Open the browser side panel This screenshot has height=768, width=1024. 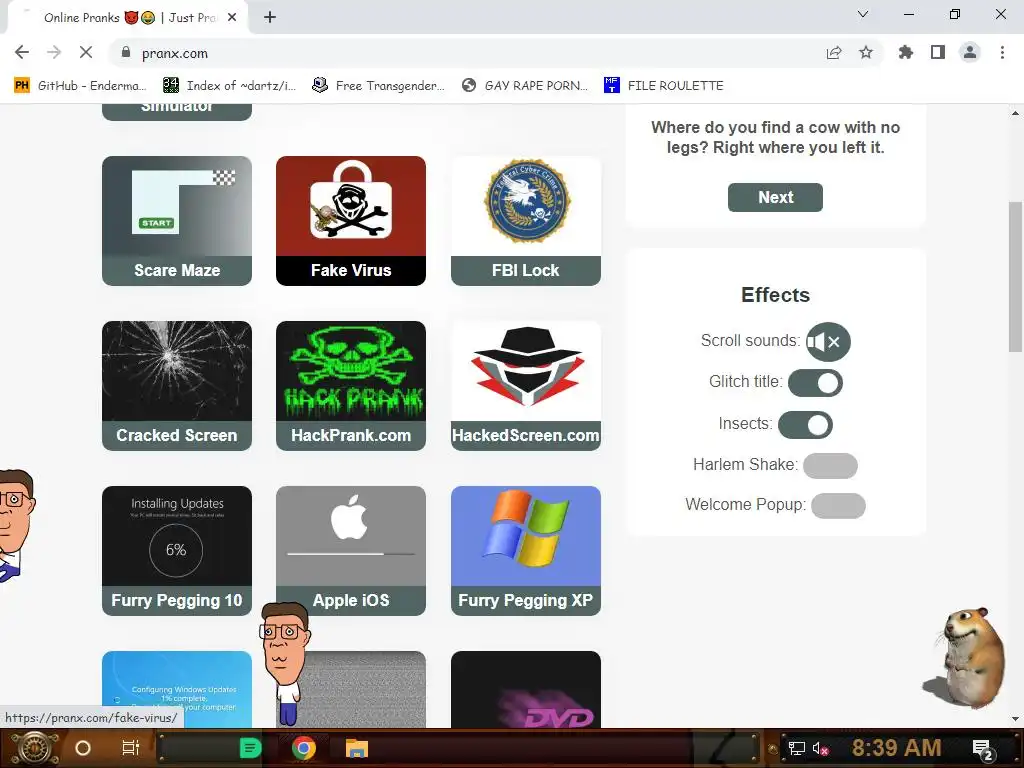(x=938, y=52)
